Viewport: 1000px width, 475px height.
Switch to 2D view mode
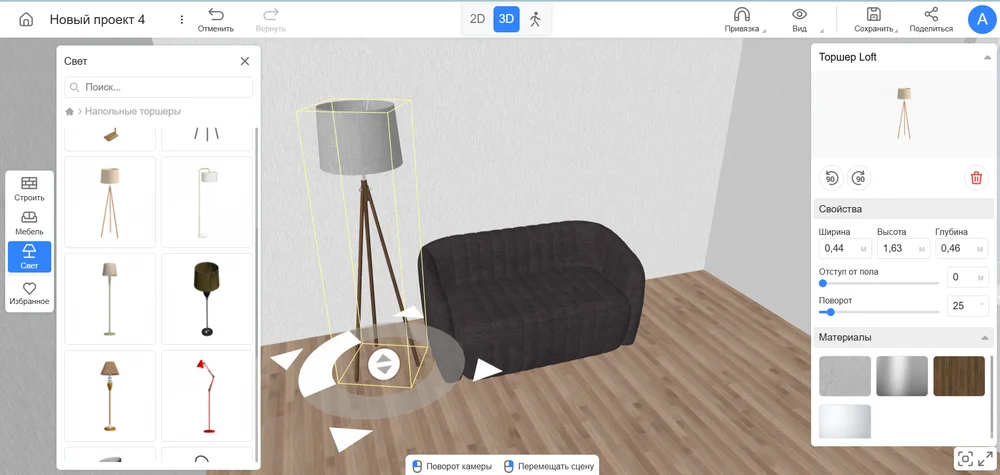477,19
